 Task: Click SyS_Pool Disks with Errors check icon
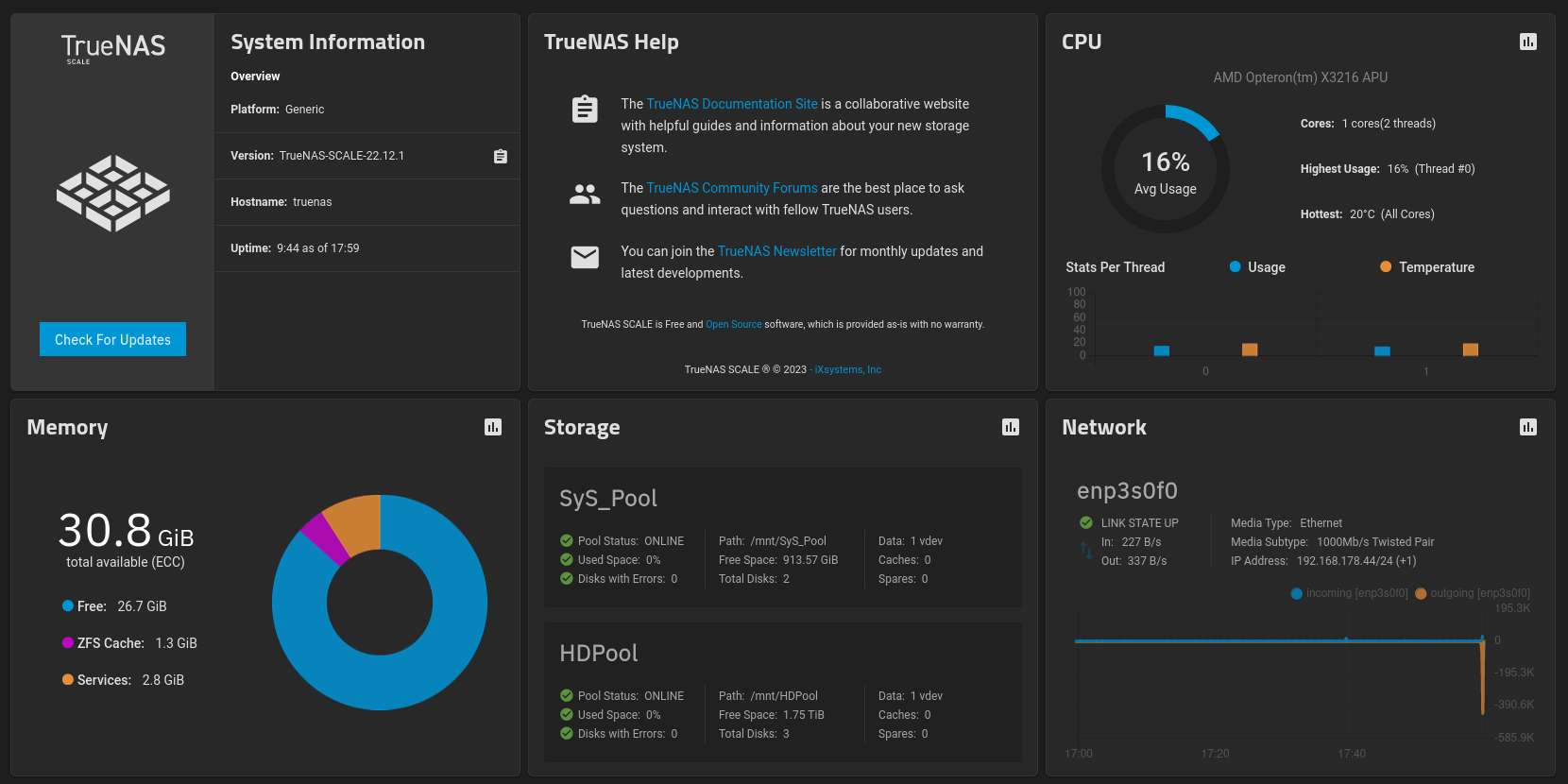pyautogui.click(x=567, y=579)
